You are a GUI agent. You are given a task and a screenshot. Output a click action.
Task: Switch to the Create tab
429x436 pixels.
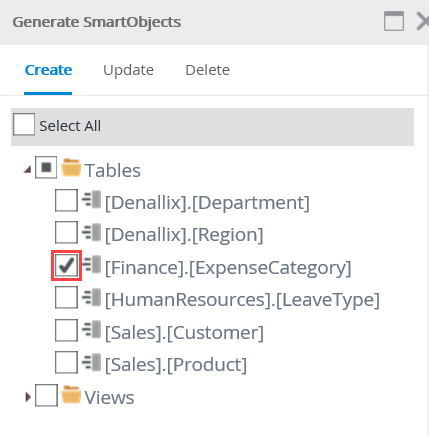pos(48,70)
